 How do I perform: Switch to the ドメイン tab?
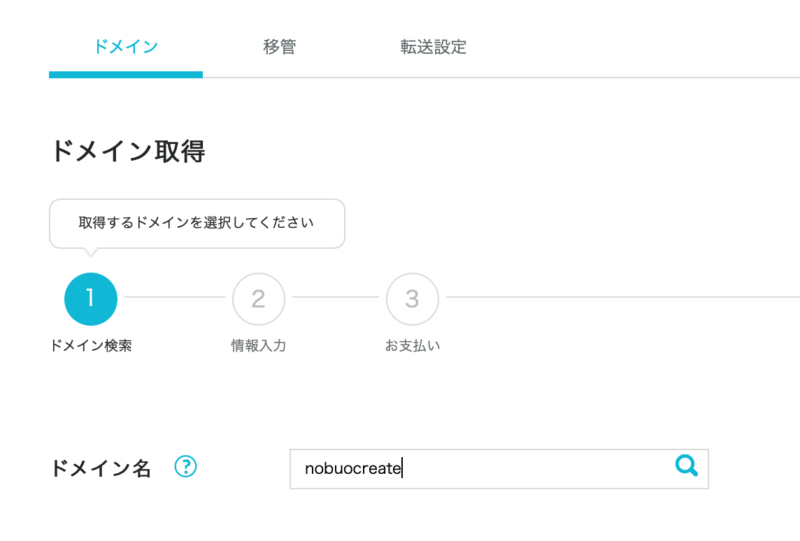pyautogui.click(x=126, y=47)
